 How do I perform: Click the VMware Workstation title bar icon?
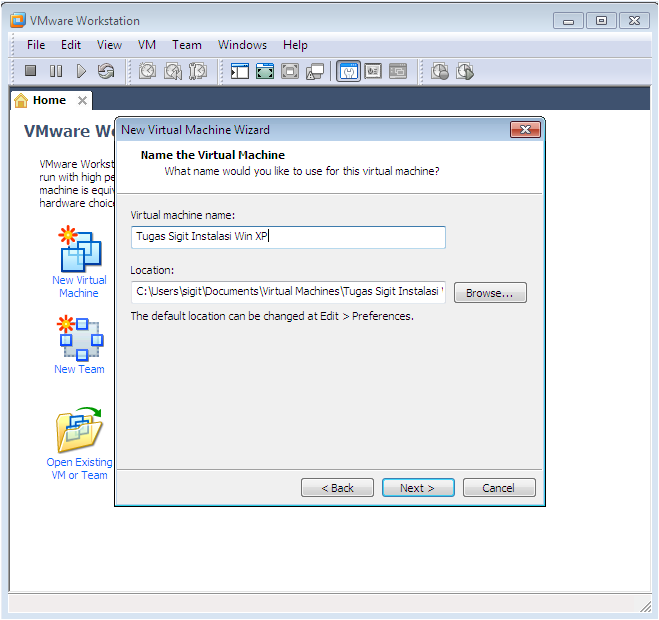point(18,20)
